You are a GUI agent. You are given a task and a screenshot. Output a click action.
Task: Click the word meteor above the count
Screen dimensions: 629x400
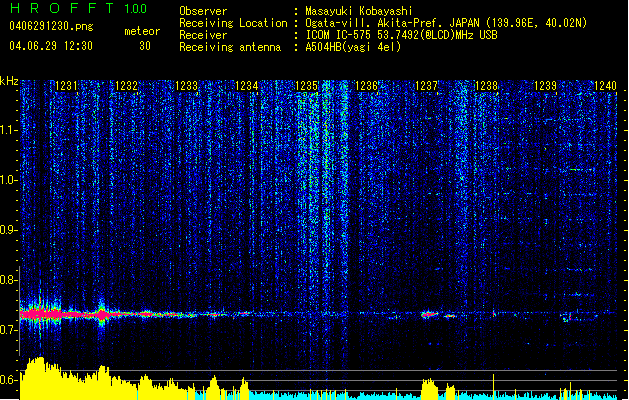tap(142, 31)
